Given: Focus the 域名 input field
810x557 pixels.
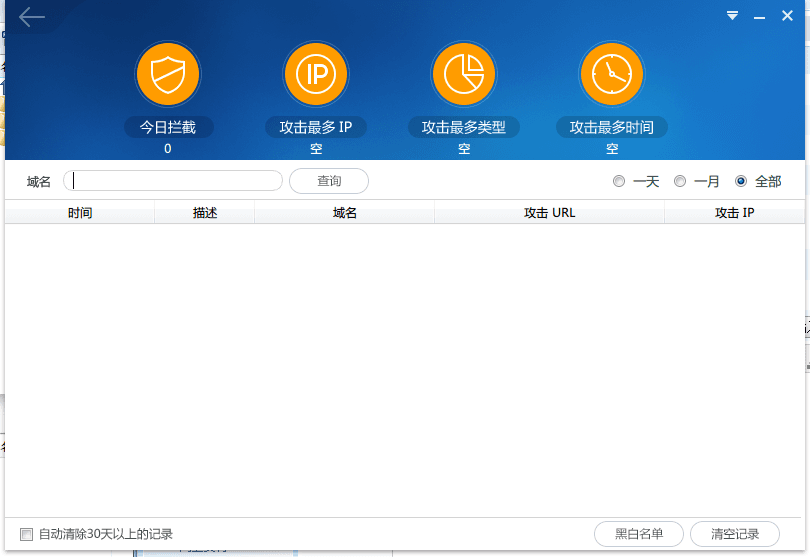Looking at the screenshot, I should pos(173,181).
